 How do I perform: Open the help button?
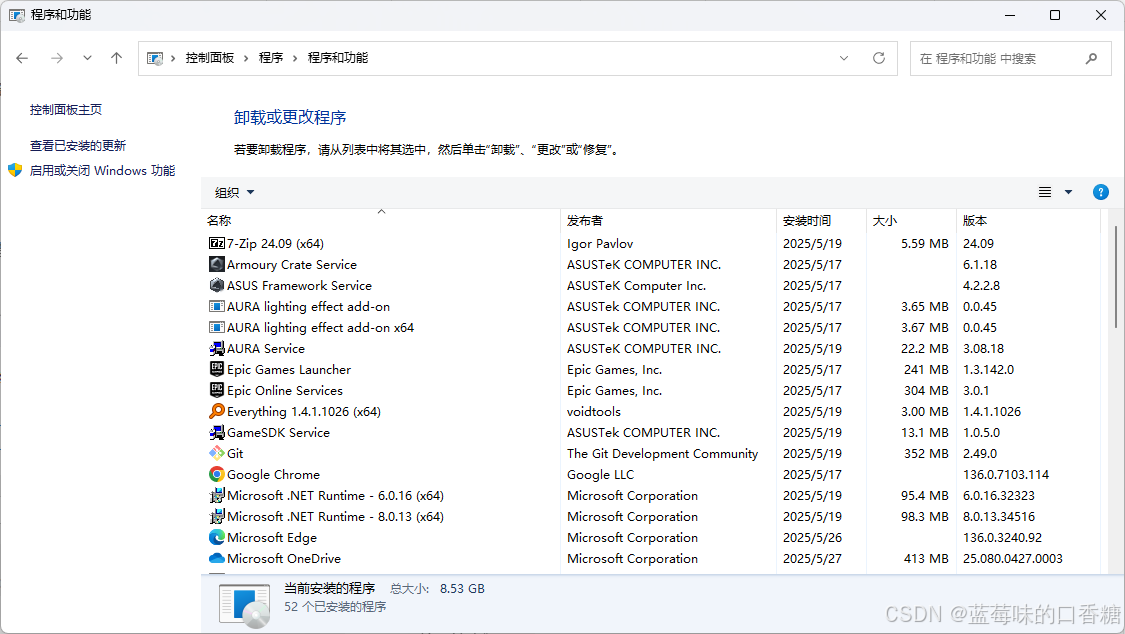point(1101,192)
